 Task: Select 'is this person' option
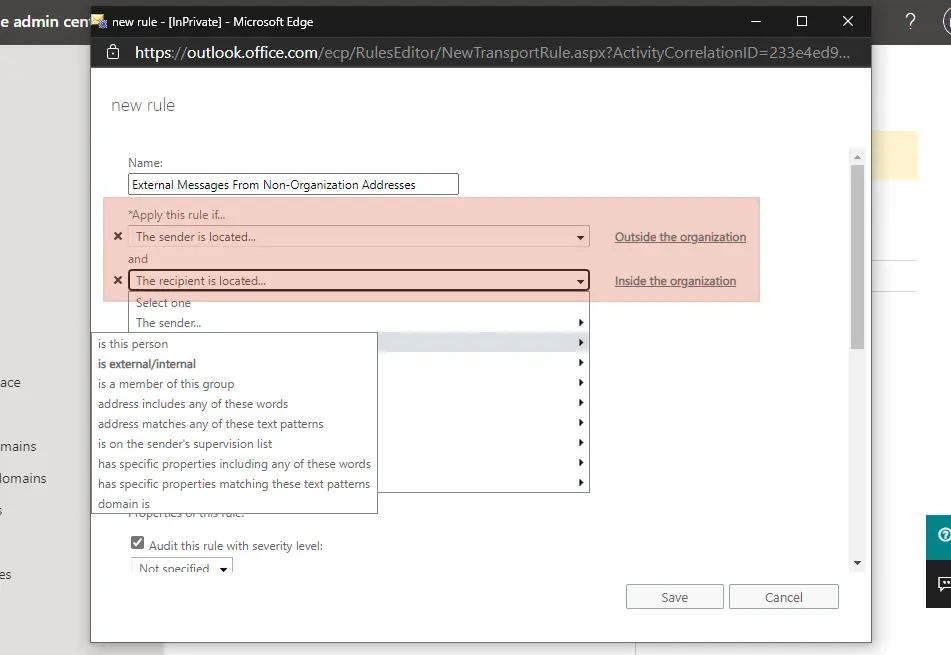pyautogui.click(x=234, y=344)
